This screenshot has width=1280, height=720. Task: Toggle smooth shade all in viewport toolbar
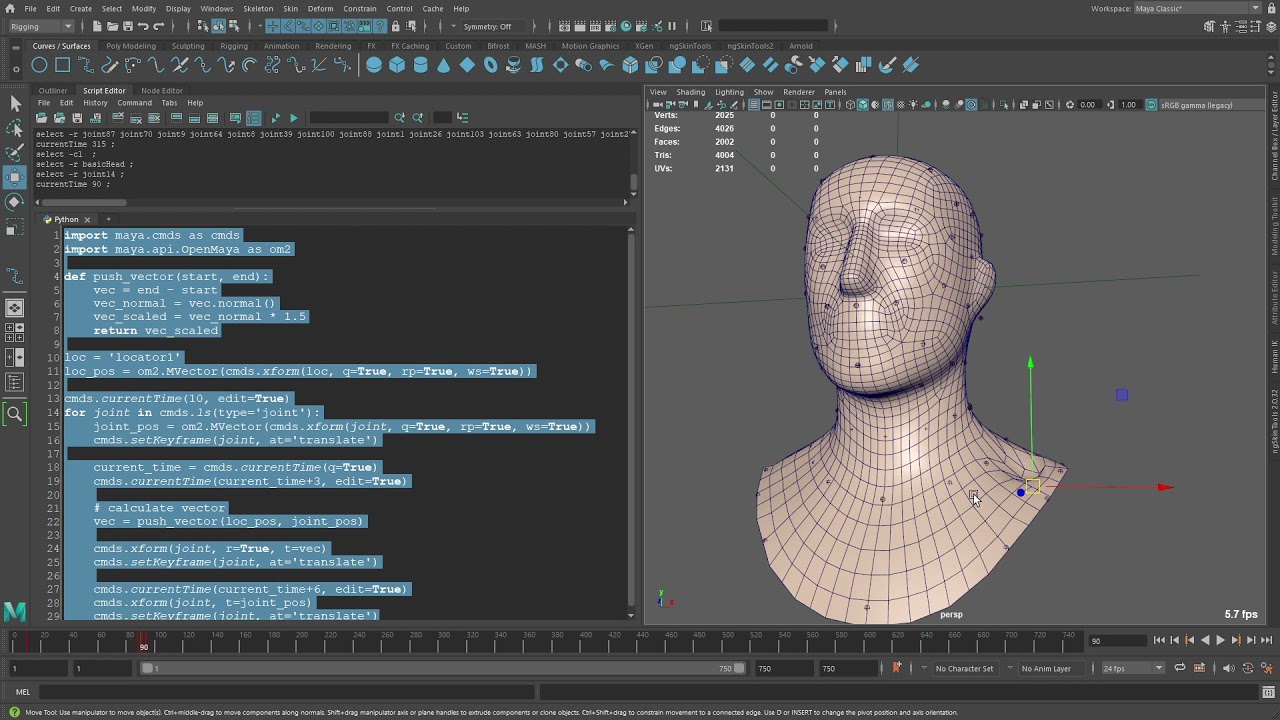862,105
